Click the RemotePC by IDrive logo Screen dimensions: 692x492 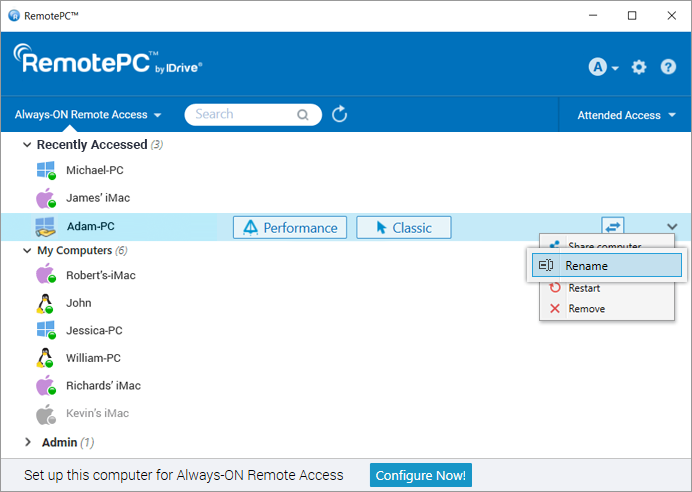108,59
